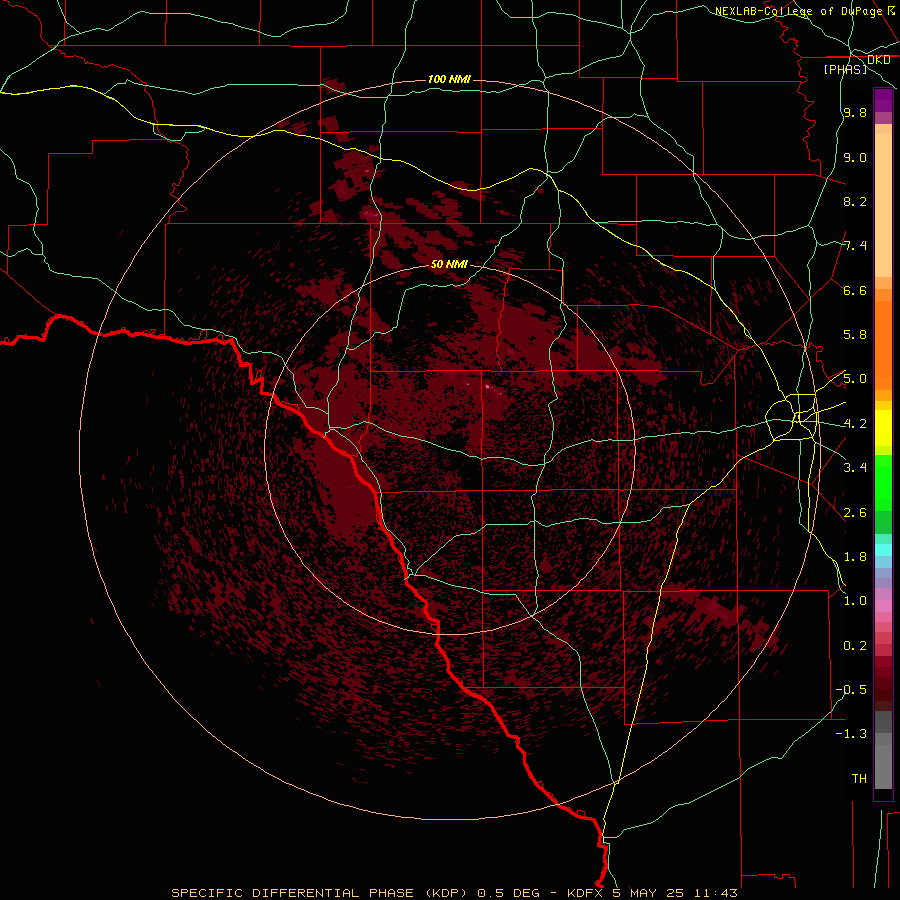Viewport: 900px width, 900px height.
Task: Click the 9.0 value on the color scale
Action: 855,157
